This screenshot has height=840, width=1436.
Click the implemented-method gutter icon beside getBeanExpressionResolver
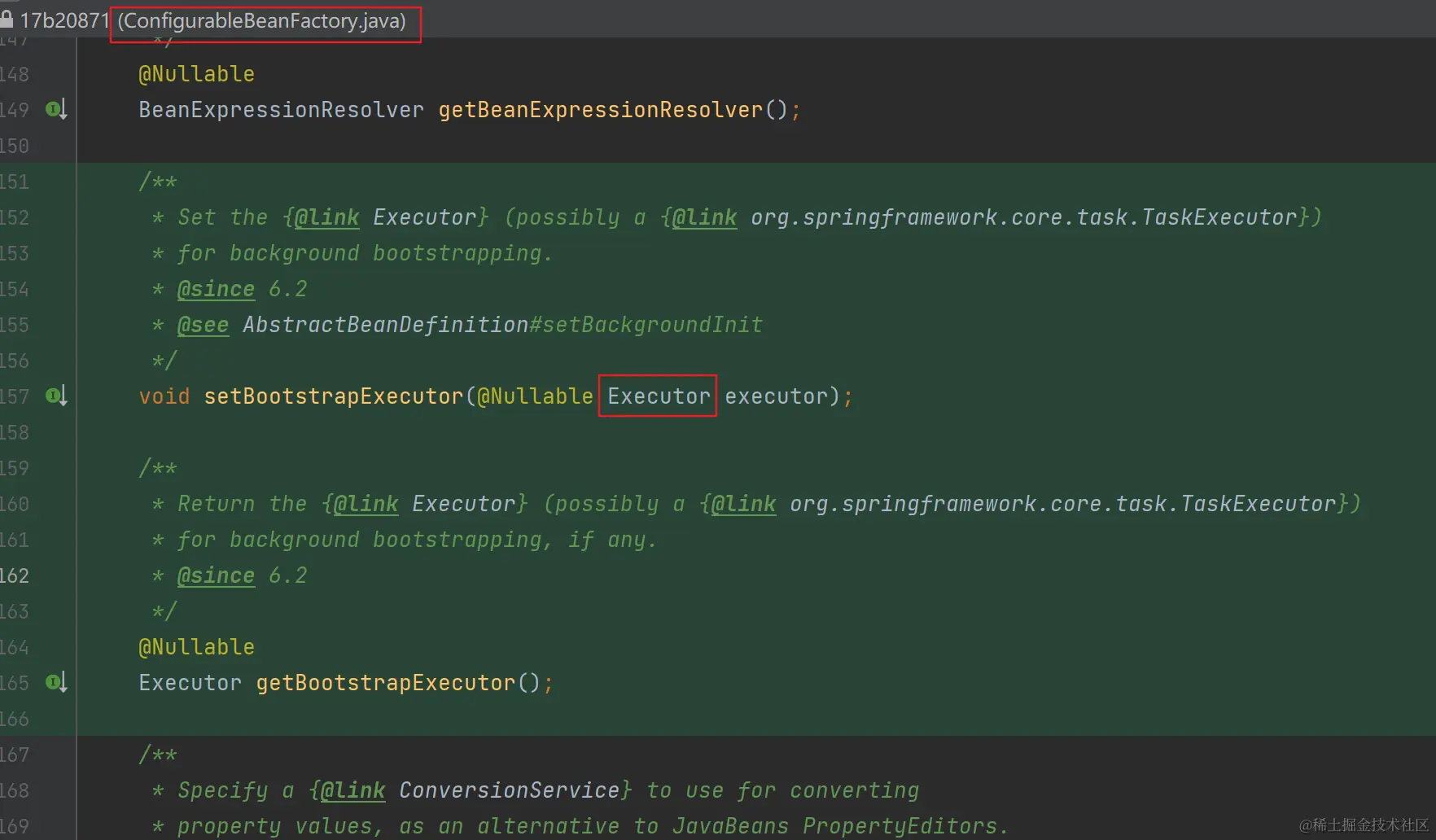pyautogui.click(x=56, y=109)
